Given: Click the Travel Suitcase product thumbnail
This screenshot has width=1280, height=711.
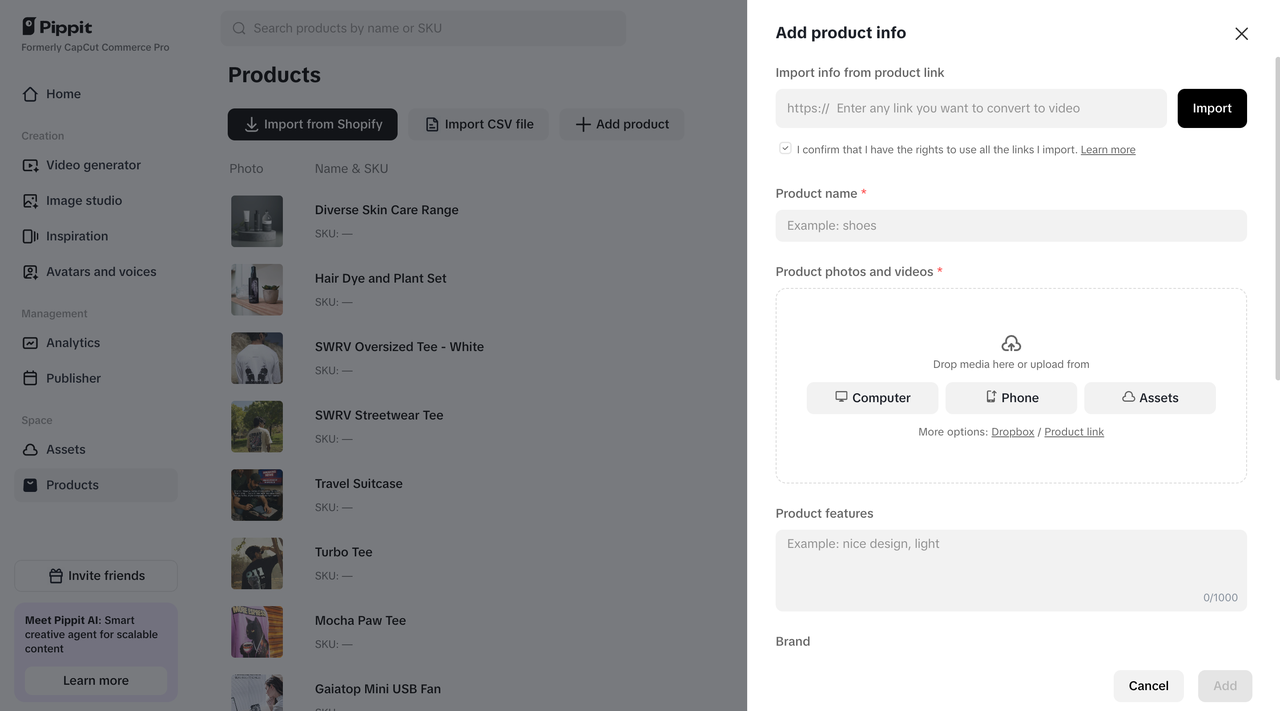Looking at the screenshot, I should tap(257, 495).
